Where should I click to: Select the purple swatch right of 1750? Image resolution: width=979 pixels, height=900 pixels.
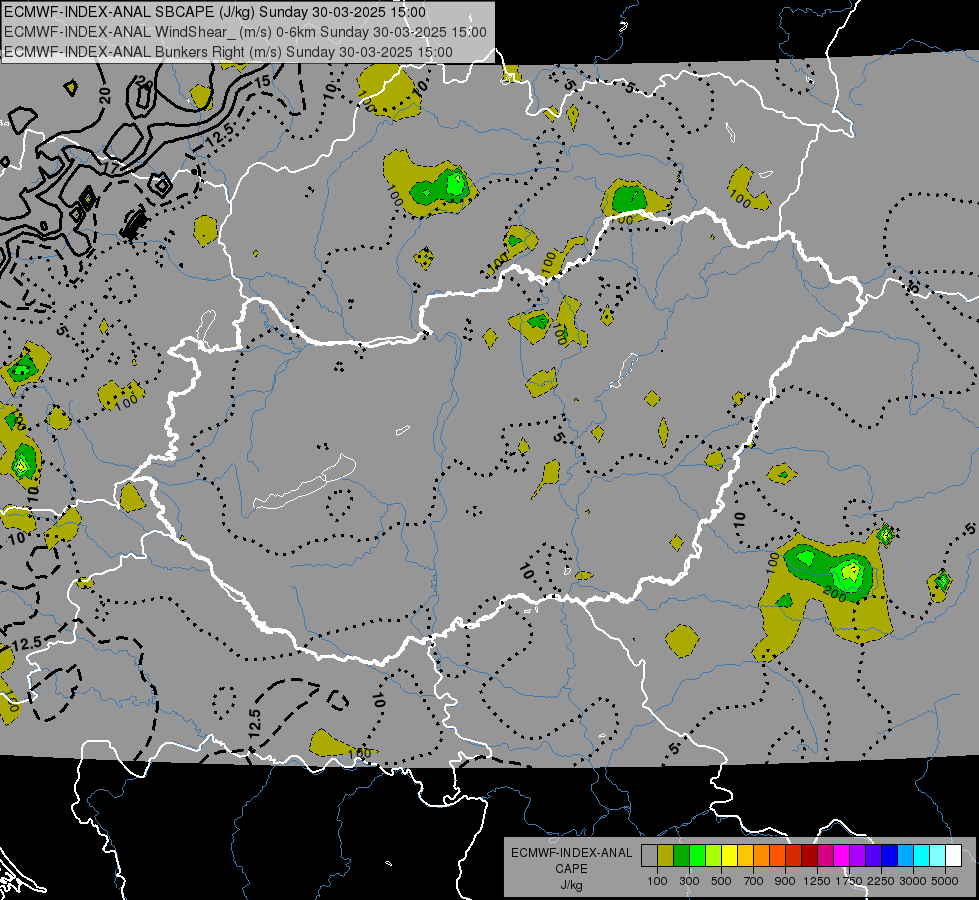[858, 855]
